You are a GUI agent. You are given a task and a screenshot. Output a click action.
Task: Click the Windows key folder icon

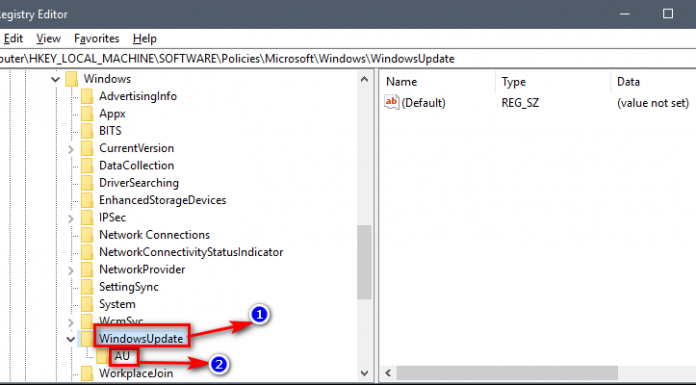(72, 79)
